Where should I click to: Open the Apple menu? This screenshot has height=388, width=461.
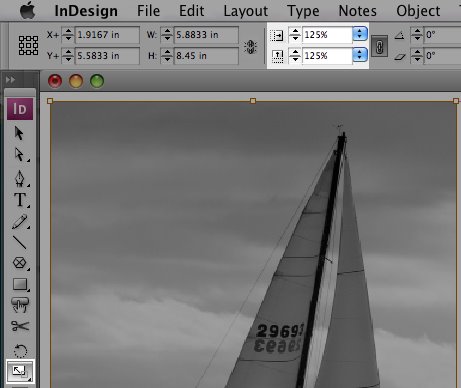point(27,11)
